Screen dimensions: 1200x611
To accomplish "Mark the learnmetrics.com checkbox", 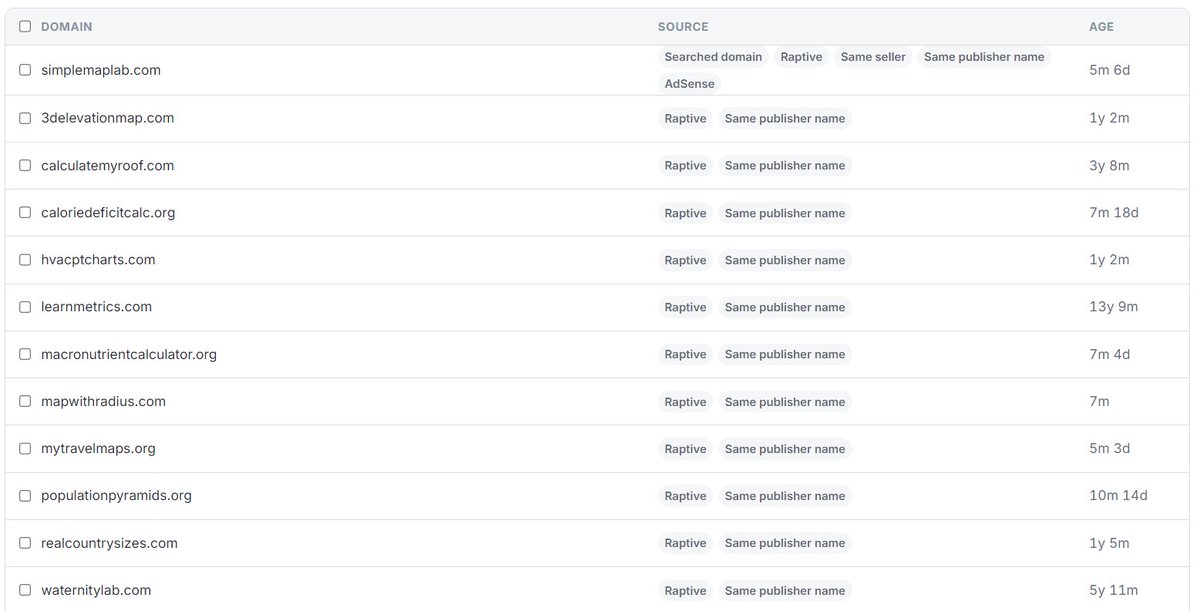I will click(25, 307).
